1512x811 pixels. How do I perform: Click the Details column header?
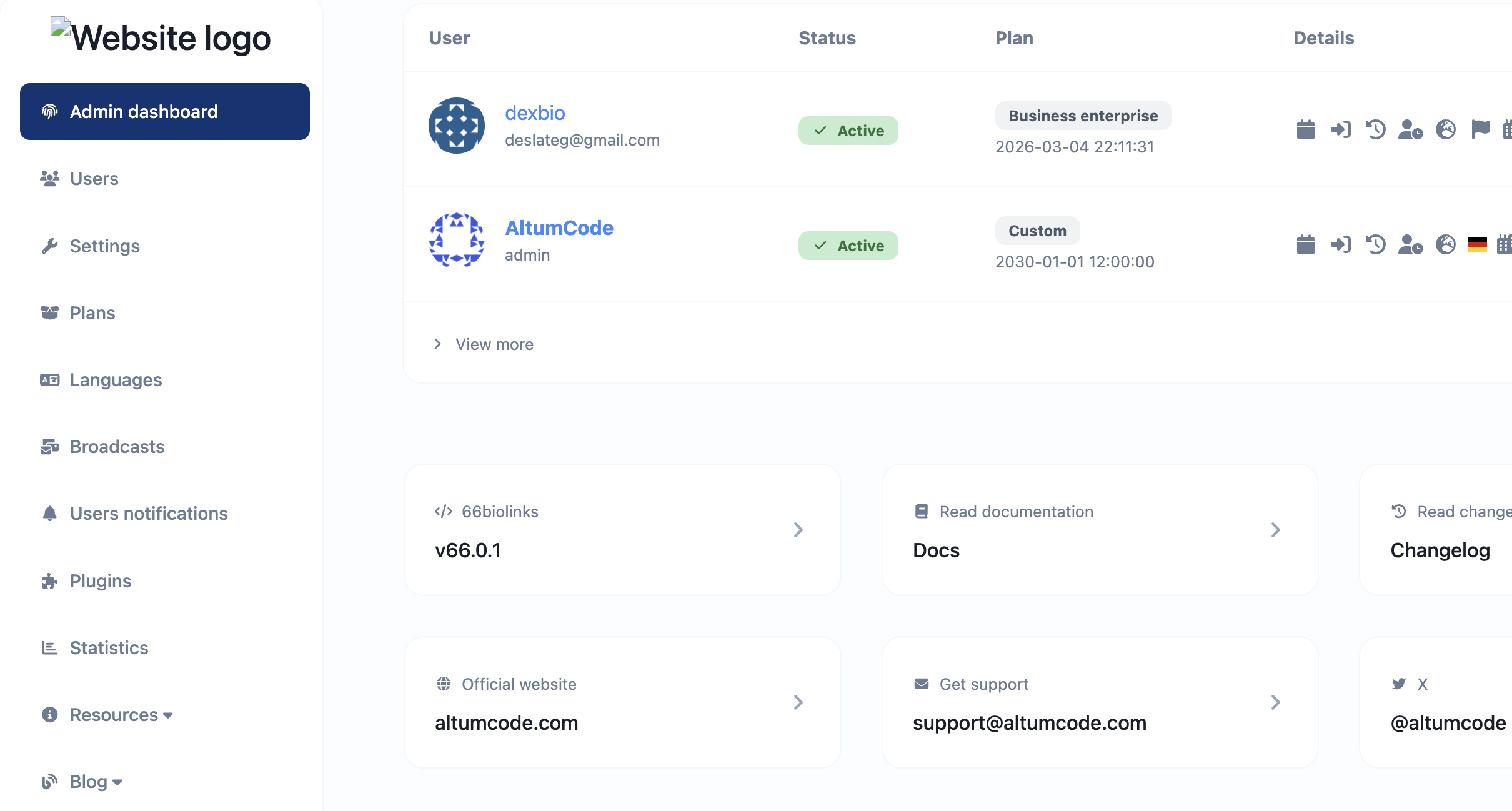[1323, 38]
